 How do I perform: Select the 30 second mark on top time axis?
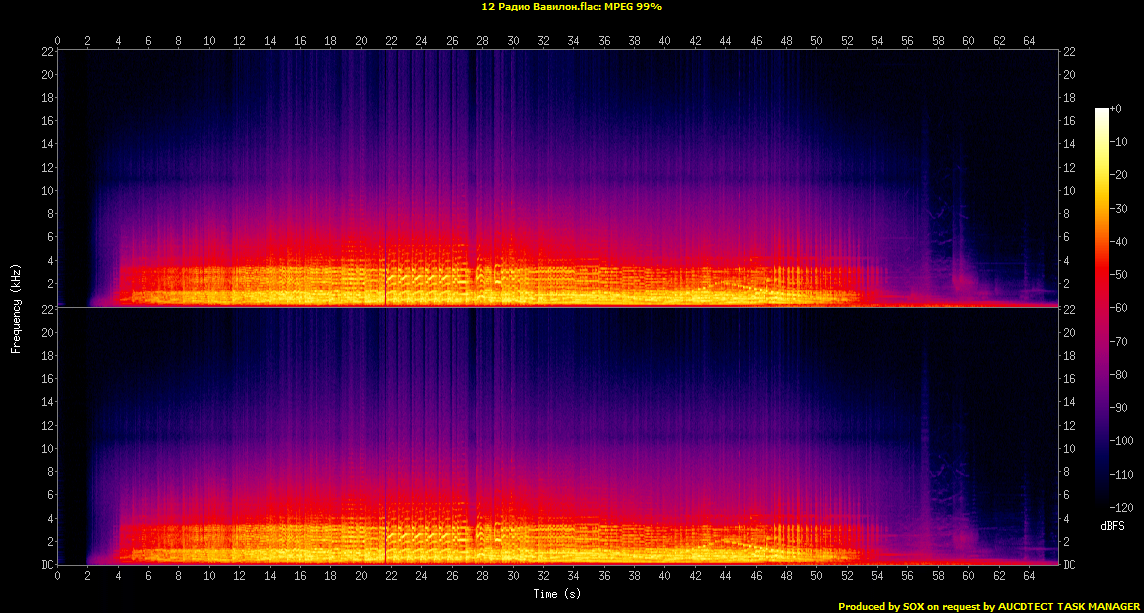tap(513, 41)
